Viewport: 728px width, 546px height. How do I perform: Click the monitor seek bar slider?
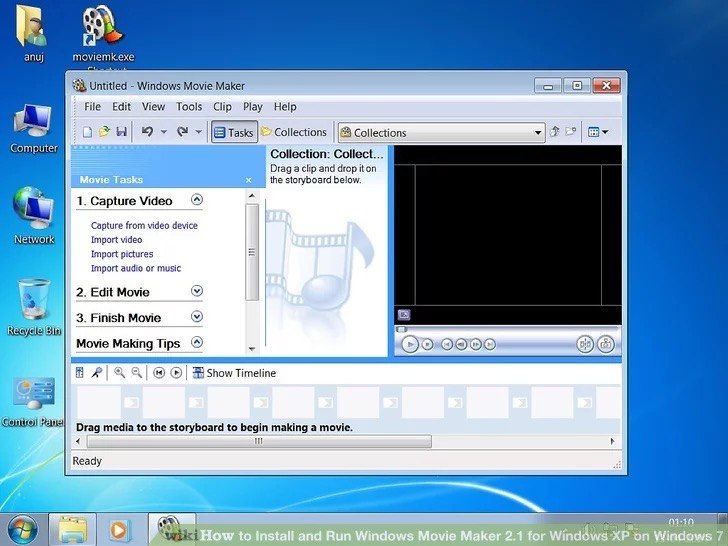click(402, 330)
